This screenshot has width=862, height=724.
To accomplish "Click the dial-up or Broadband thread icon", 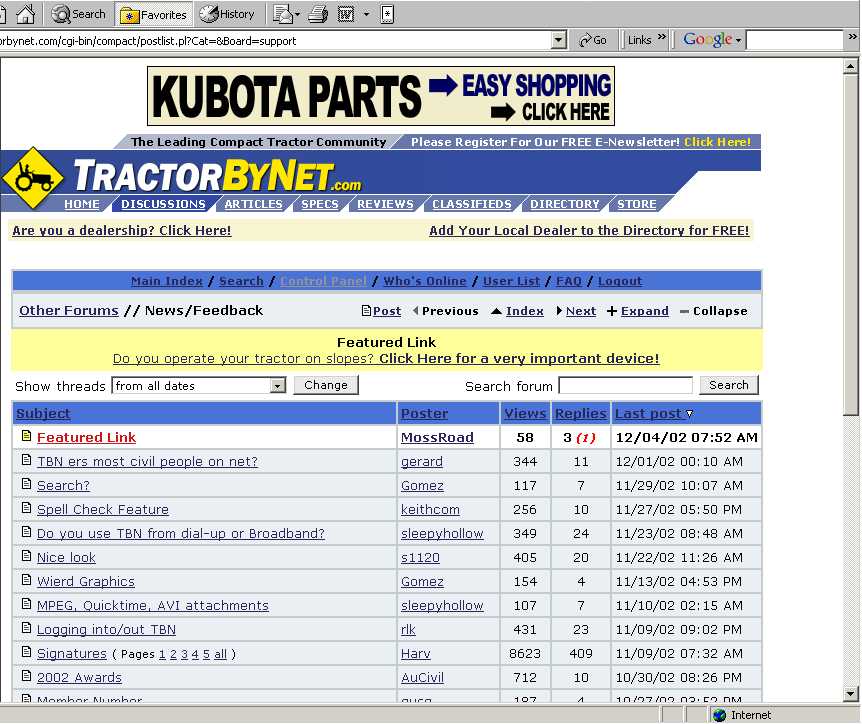I will click(26, 532).
